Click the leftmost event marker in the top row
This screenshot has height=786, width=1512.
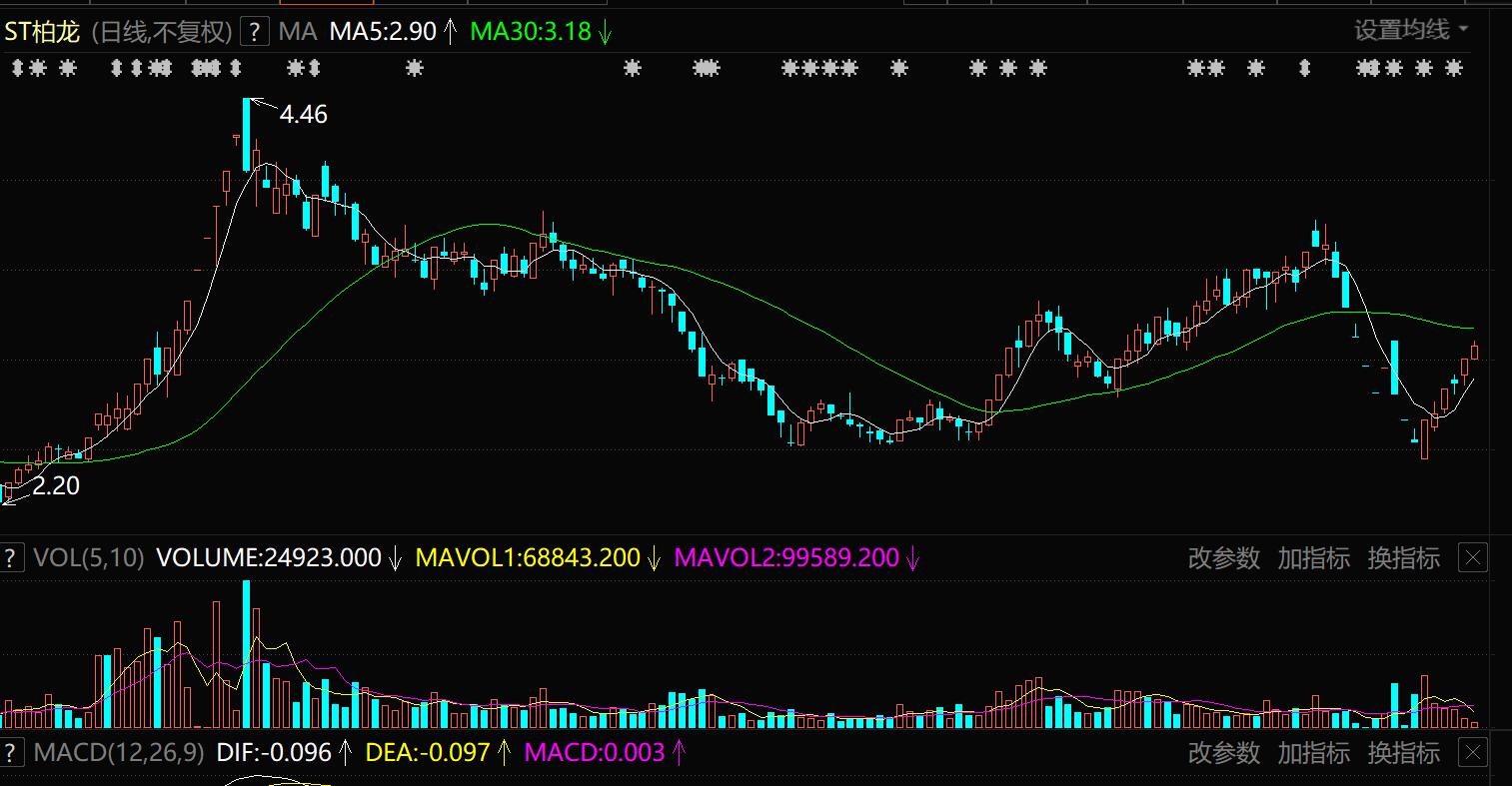[x=15, y=68]
